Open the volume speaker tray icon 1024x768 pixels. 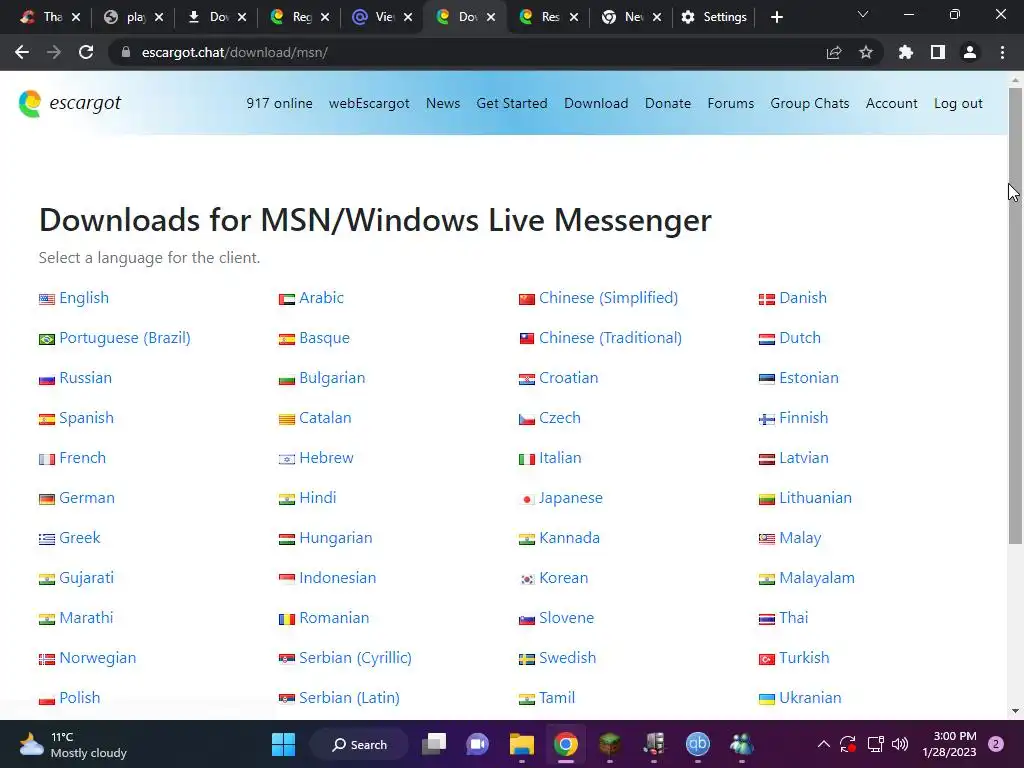click(900, 744)
